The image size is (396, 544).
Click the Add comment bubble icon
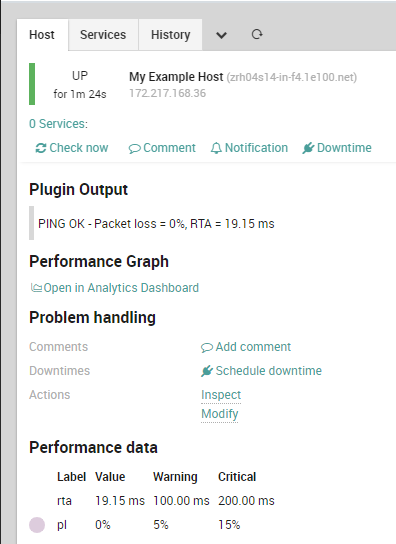[x=207, y=347]
